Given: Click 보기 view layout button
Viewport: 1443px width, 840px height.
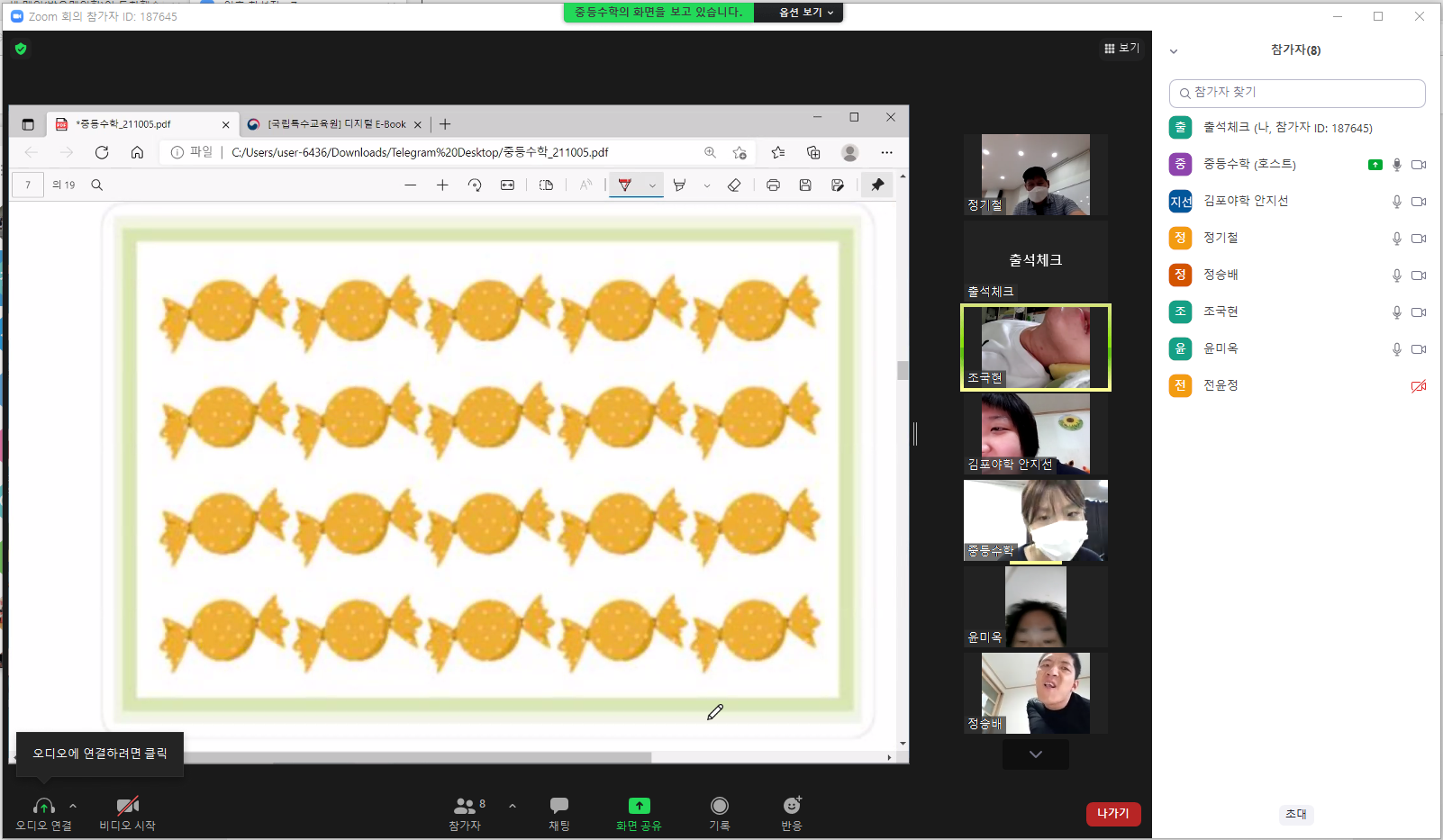Looking at the screenshot, I should (x=1121, y=49).
